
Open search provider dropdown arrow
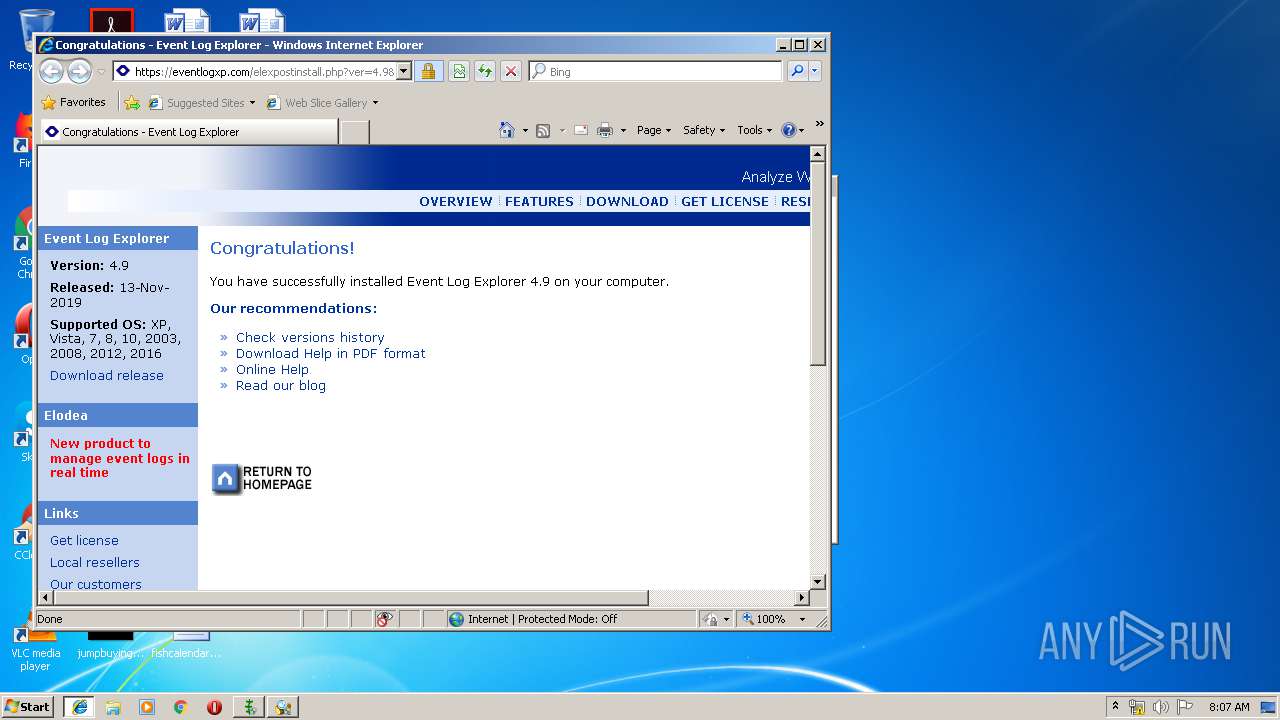click(815, 71)
